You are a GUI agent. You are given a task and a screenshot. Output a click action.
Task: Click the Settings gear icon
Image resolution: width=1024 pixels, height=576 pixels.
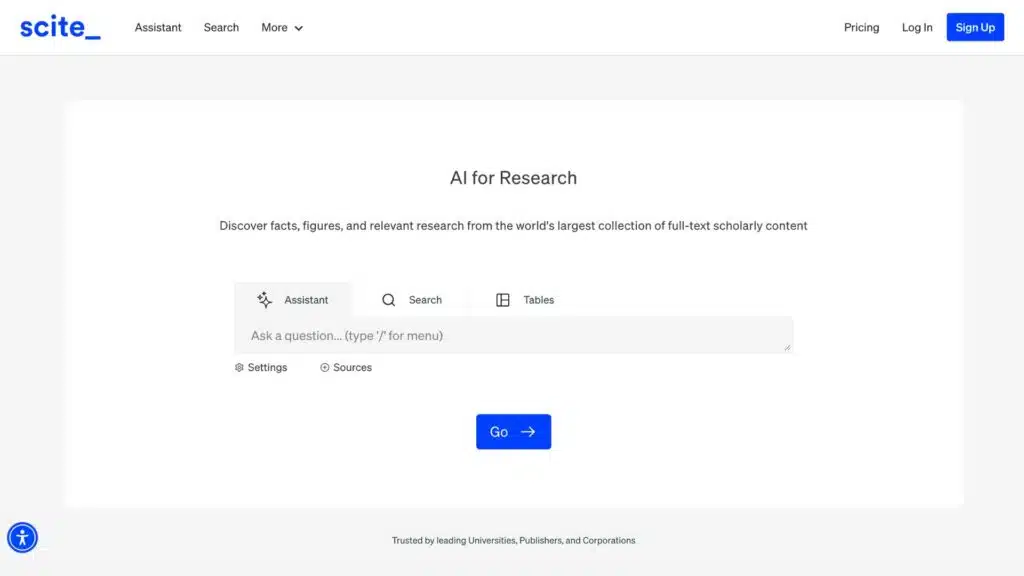tap(240, 368)
